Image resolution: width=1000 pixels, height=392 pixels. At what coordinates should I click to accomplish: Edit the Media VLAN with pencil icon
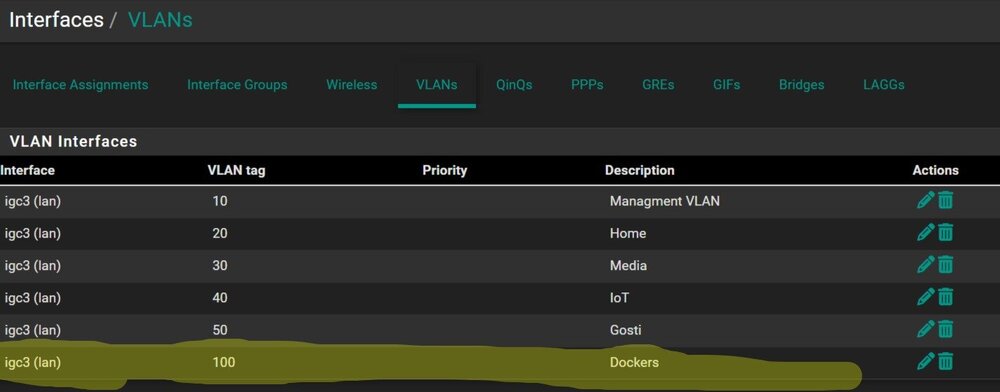(x=925, y=265)
